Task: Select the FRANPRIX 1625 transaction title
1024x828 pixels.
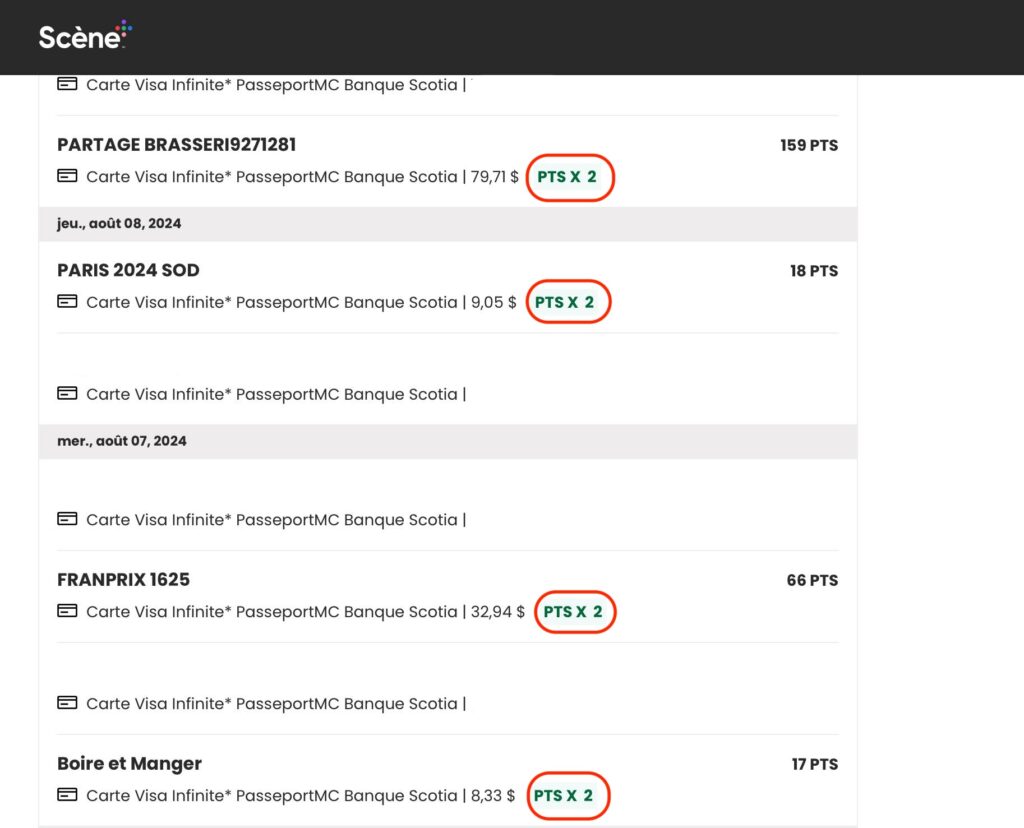Action: [123, 580]
